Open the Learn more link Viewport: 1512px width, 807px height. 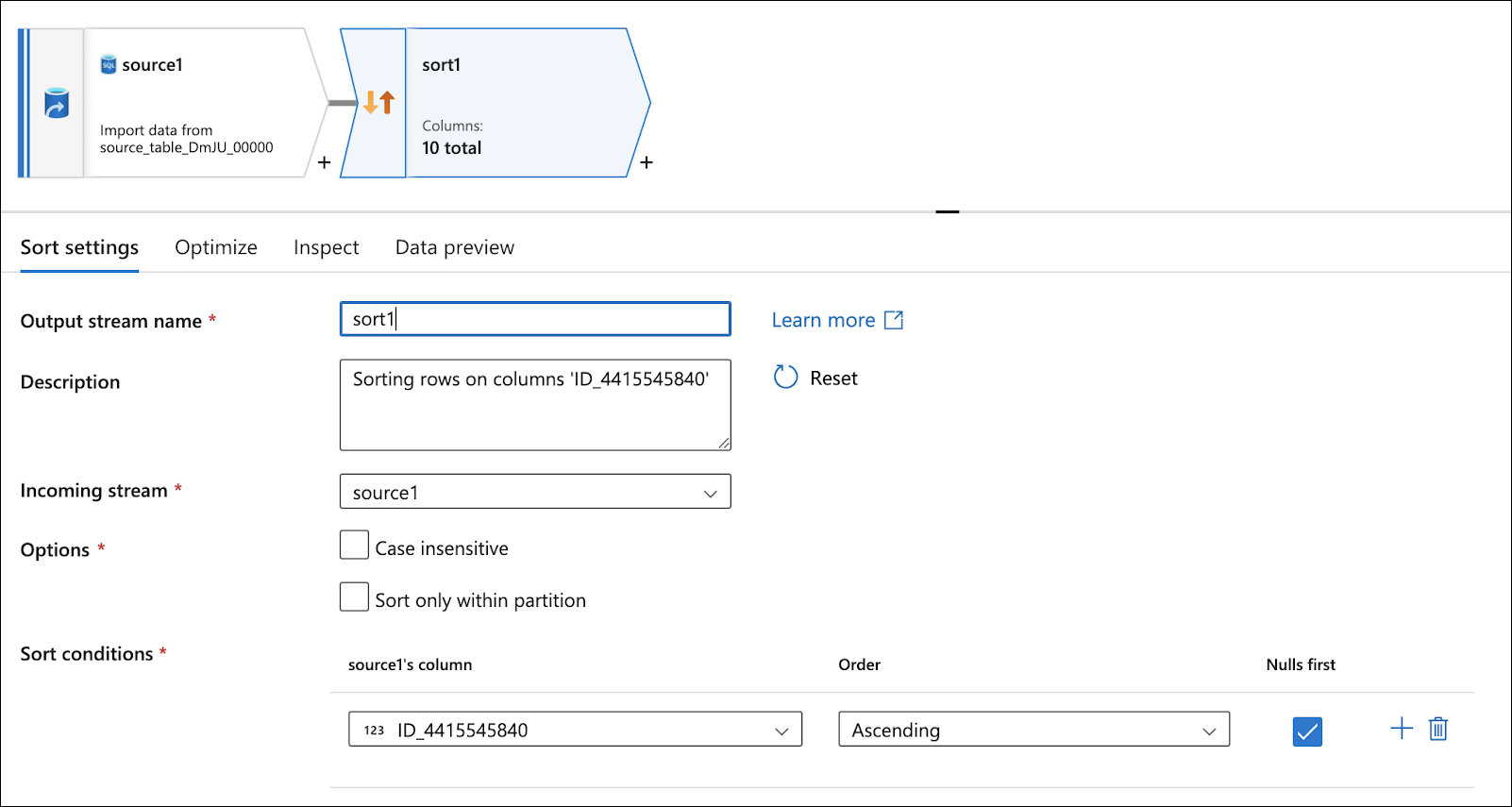[x=823, y=320]
